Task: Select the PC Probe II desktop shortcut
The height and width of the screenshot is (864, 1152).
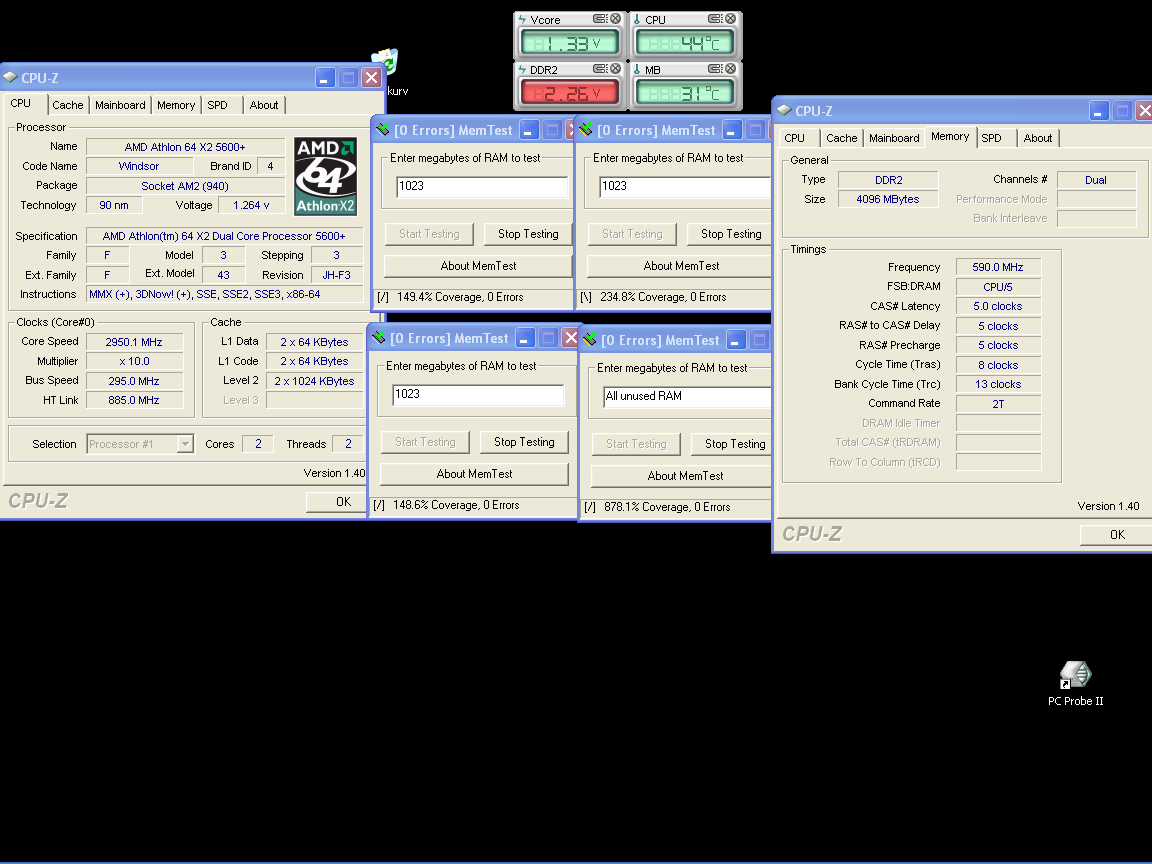Action: [1076, 684]
